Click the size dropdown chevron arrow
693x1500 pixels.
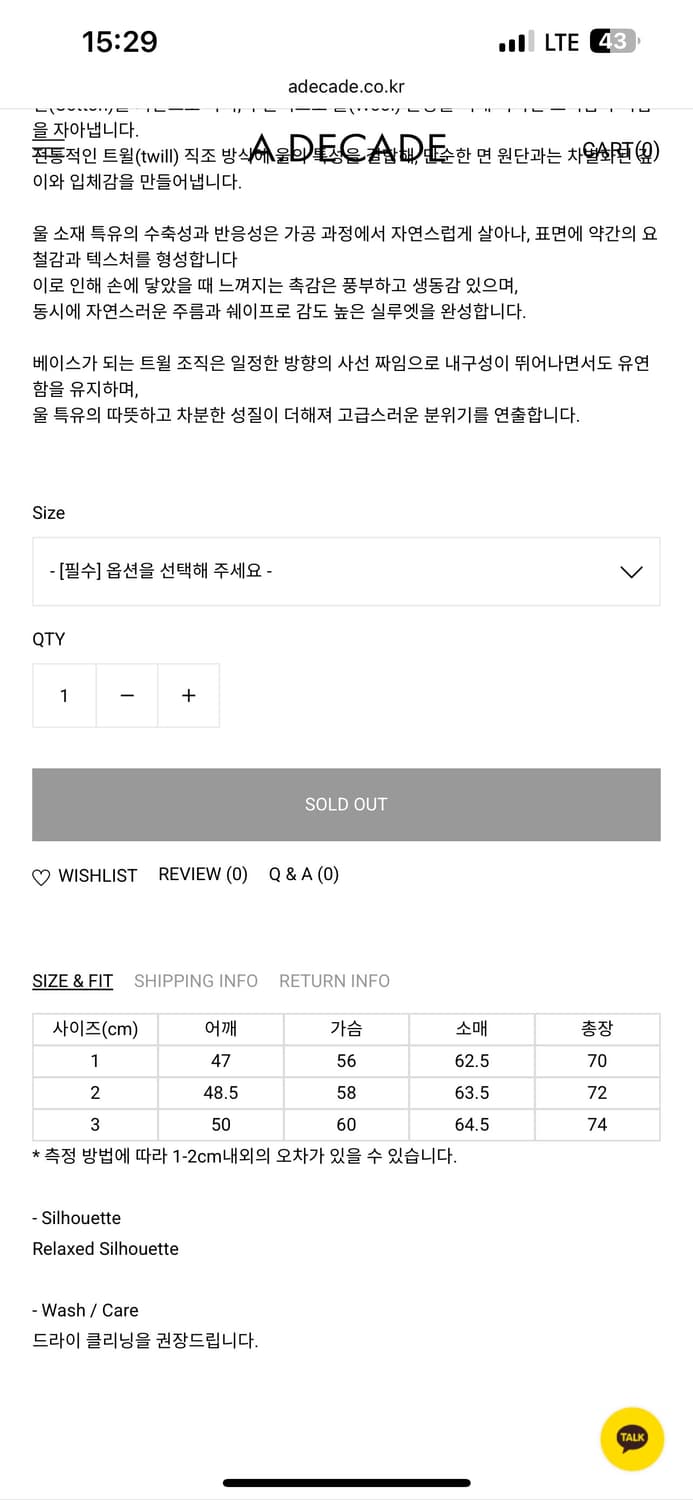click(631, 571)
